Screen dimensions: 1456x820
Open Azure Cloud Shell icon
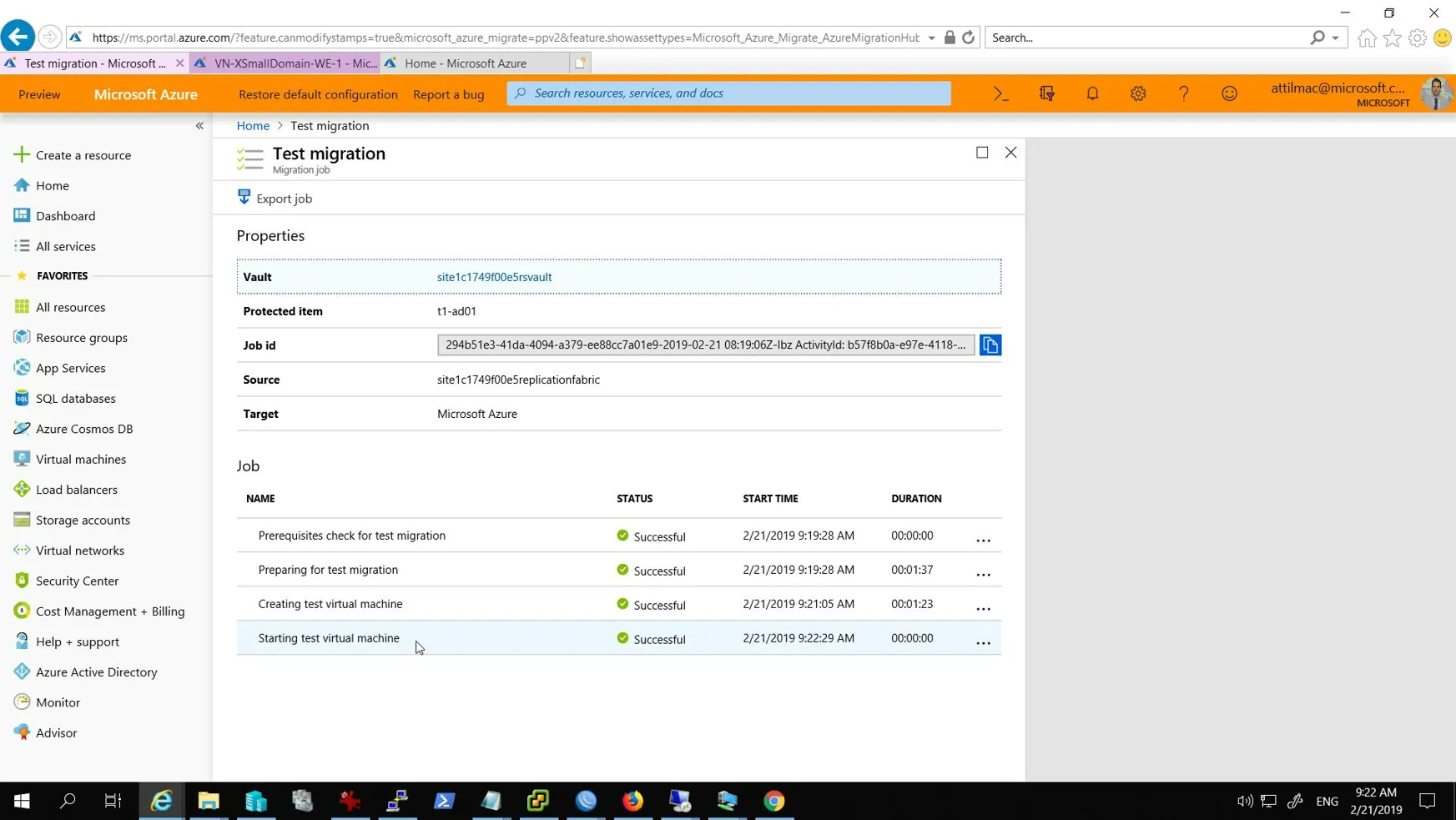[x=1001, y=94]
